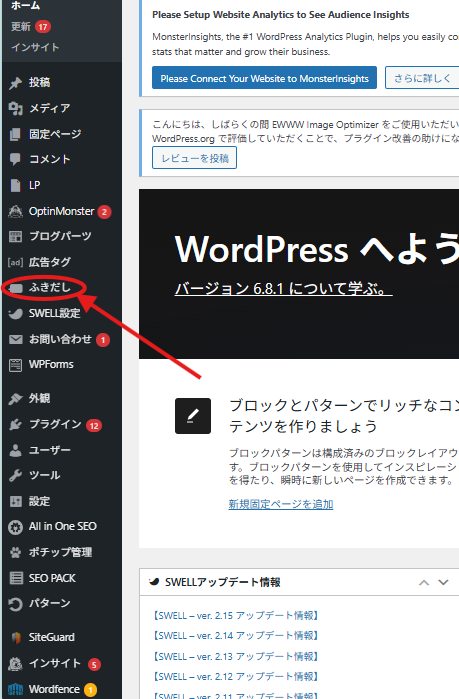
Task: Move SWELLアップデート情報 widget up arrow
Action: coord(424,583)
